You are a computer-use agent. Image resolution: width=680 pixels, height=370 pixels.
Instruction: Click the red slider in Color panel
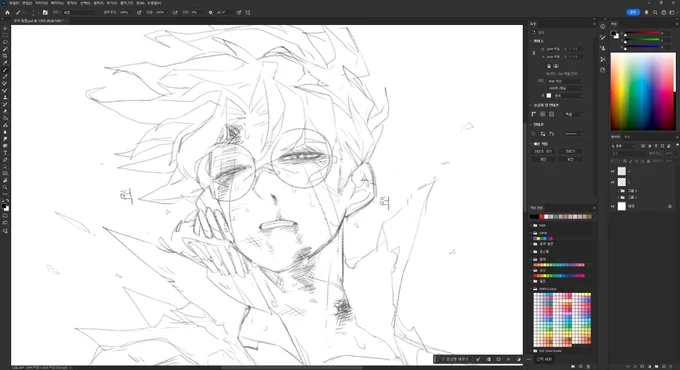tap(642, 33)
